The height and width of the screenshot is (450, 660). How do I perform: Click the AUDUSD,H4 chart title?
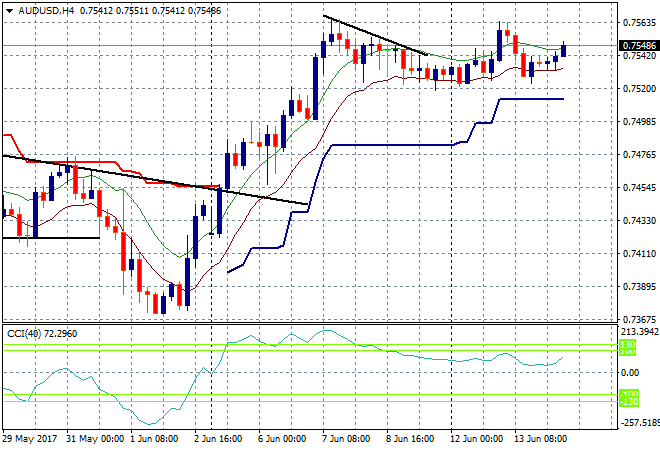coord(46,11)
